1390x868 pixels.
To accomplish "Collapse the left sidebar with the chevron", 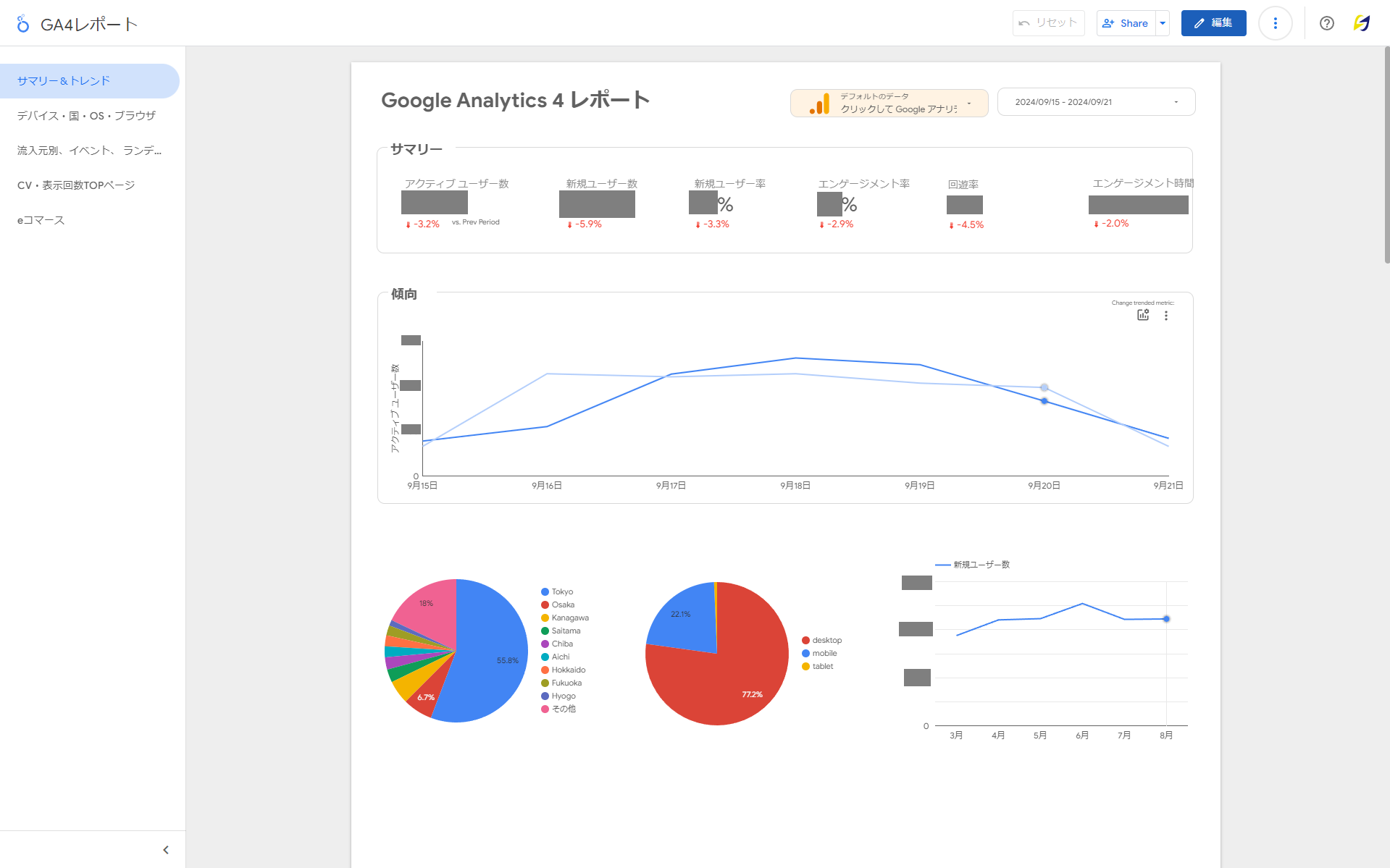I will [166, 849].
